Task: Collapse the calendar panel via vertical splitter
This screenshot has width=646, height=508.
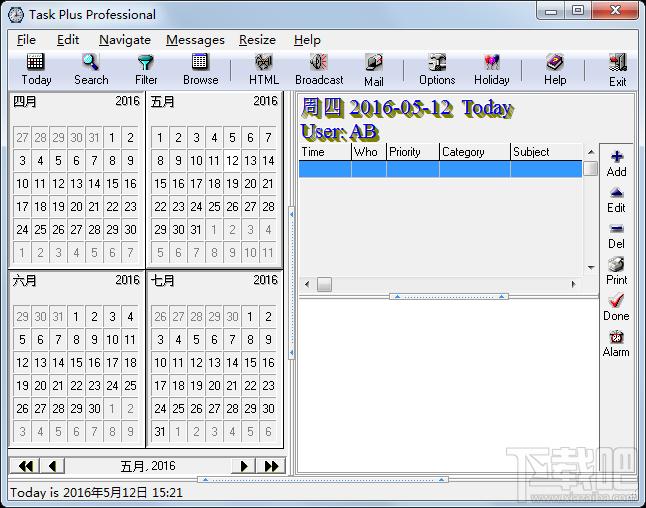Action: [x=292, y=283]
